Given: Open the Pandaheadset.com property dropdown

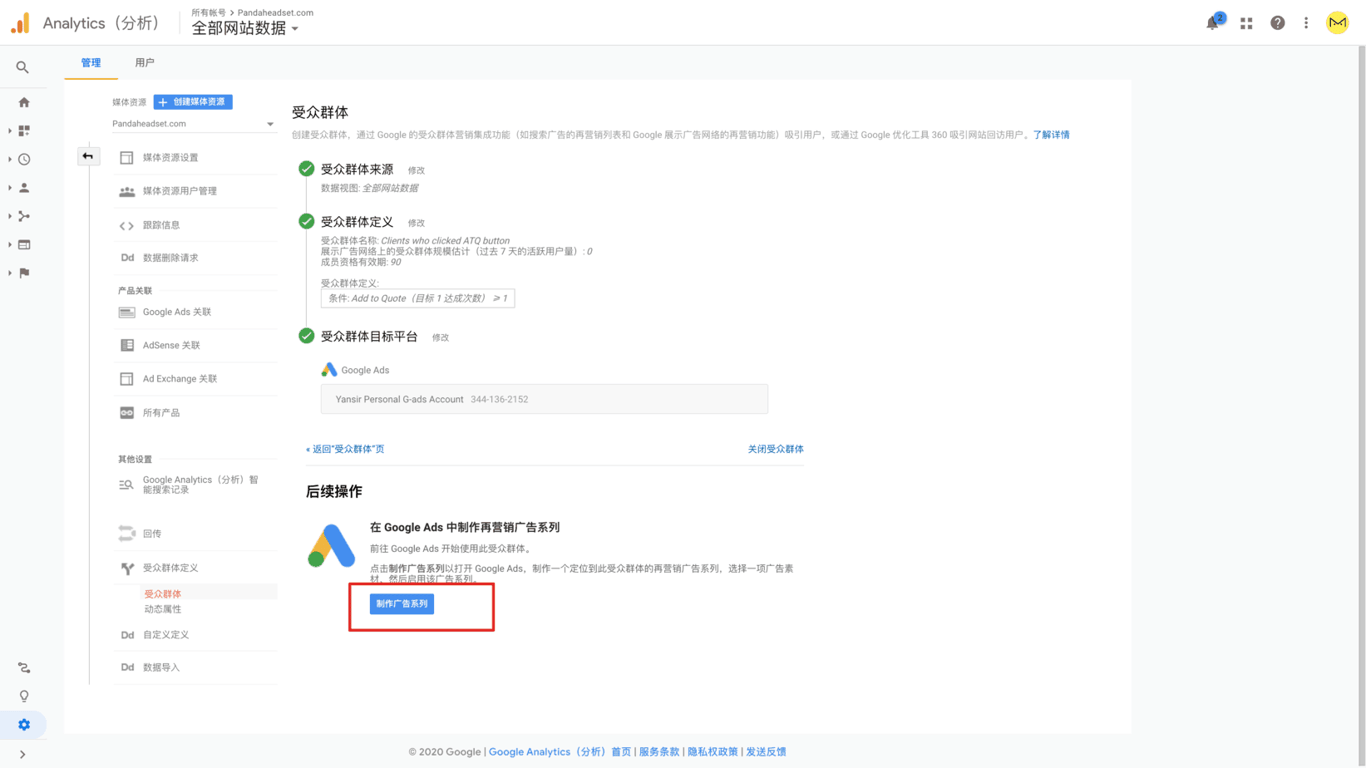Looking at the screenshot, I should click(193, 124).
